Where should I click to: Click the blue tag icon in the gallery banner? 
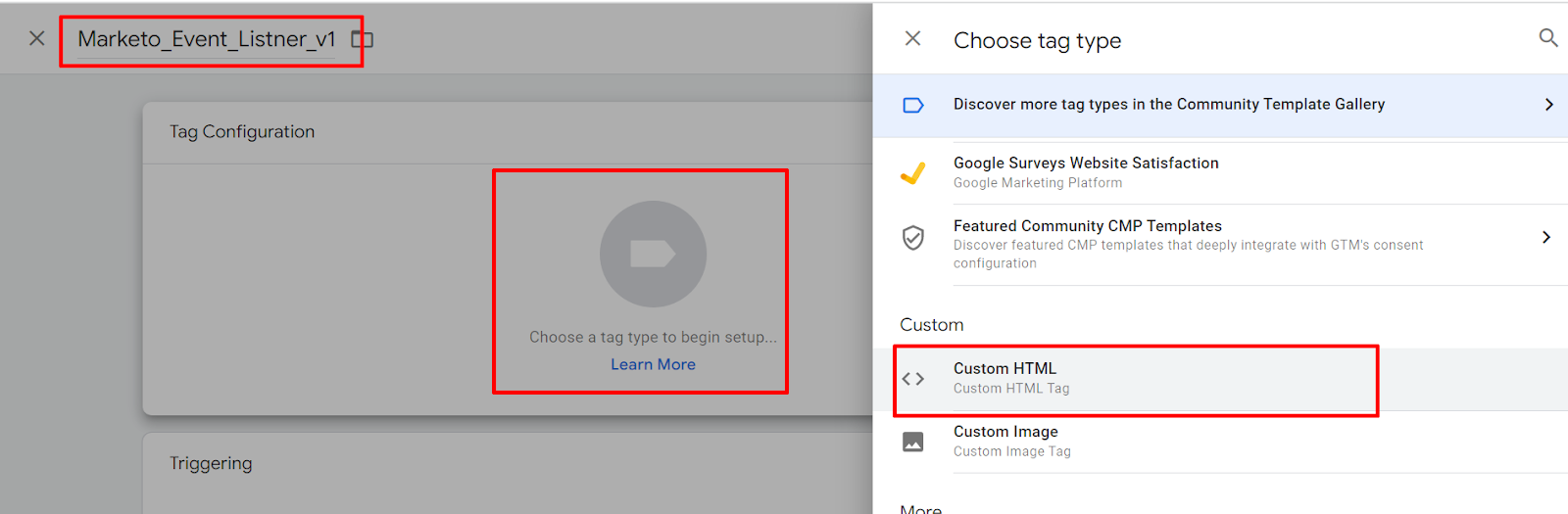[x=912, y=105]
